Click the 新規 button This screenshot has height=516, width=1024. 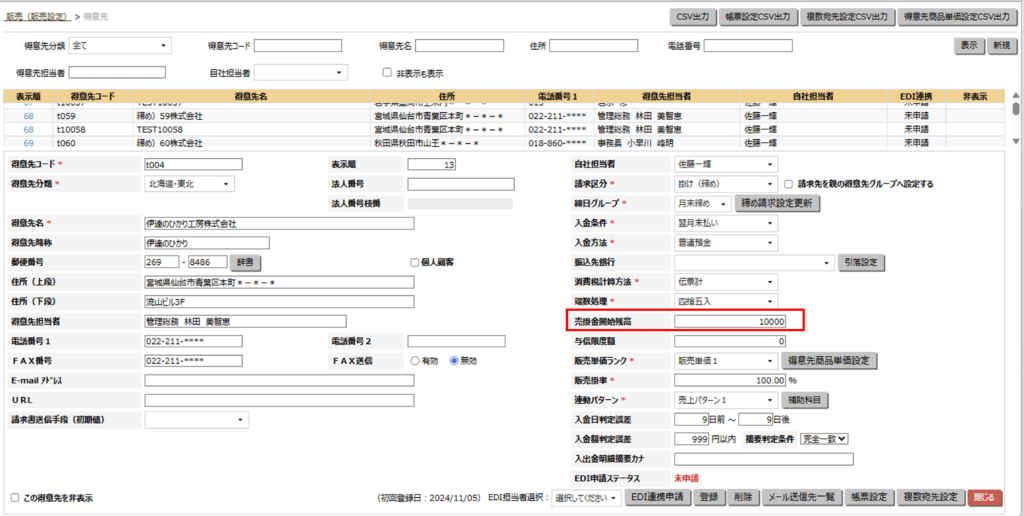(1002, 46)
